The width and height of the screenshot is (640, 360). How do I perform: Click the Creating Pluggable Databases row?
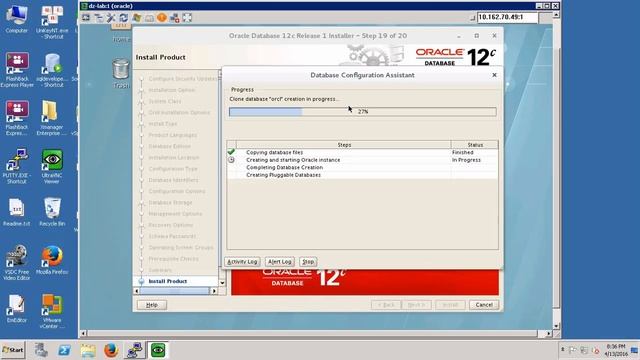tap(362, 175)
